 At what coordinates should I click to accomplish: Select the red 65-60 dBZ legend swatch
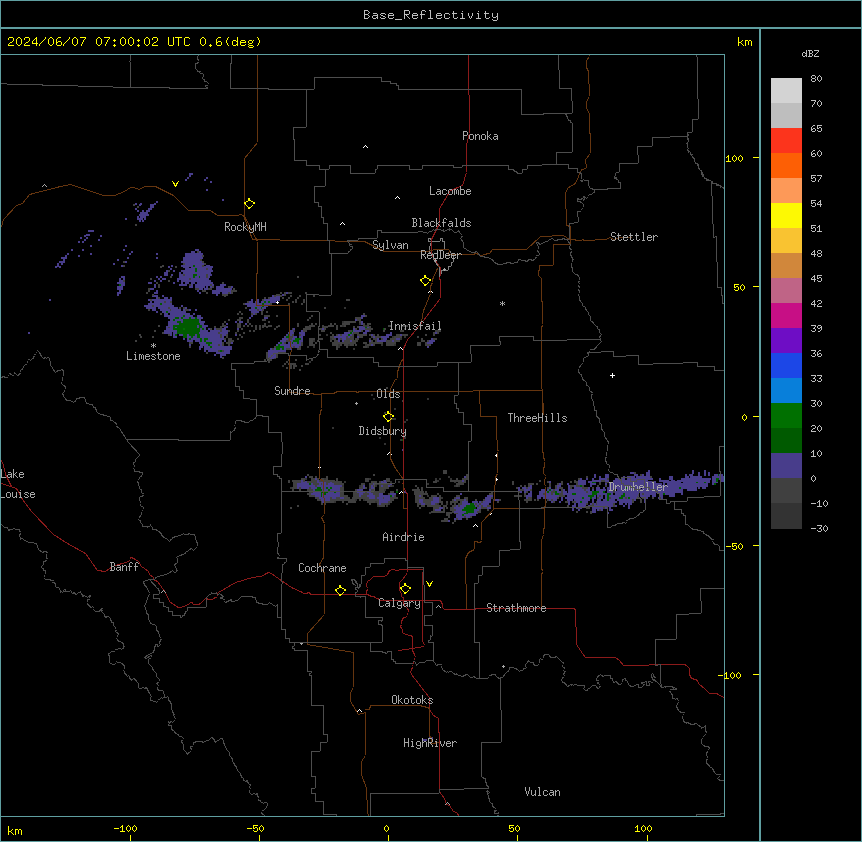tap(786, 141)
